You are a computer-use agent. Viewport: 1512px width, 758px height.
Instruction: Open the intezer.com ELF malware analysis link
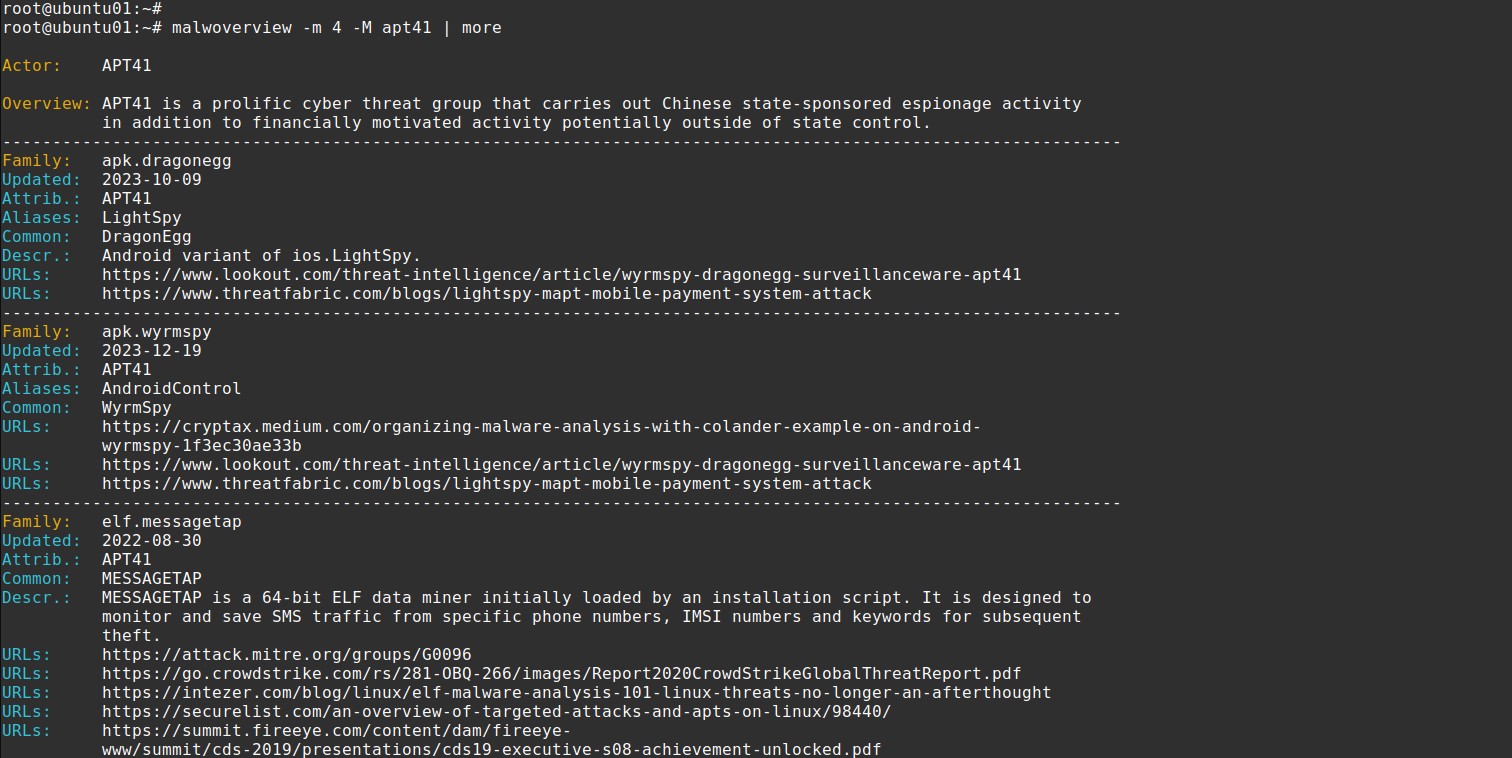(576, 693)
